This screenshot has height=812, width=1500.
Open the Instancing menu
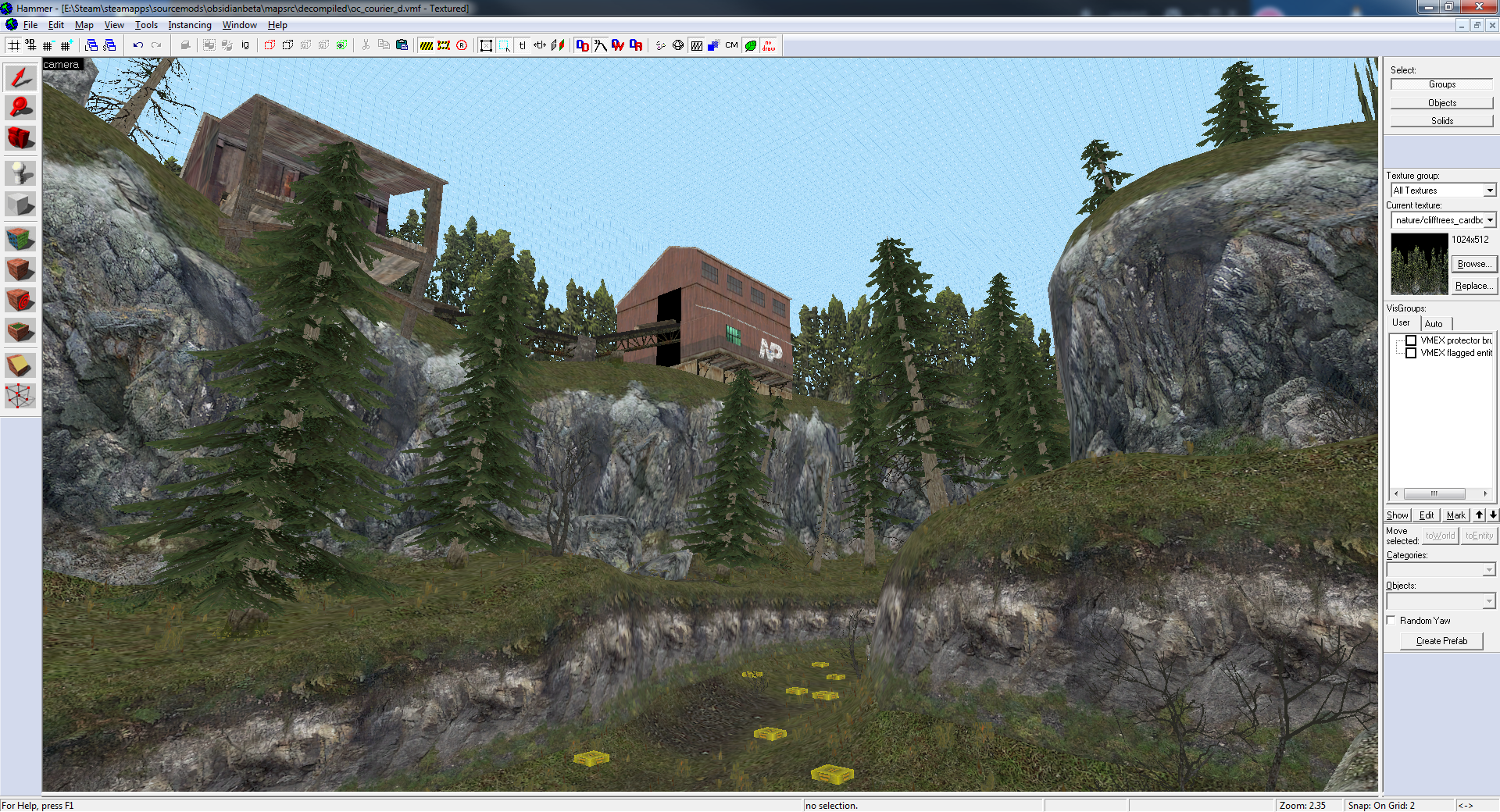coord(190,25)
